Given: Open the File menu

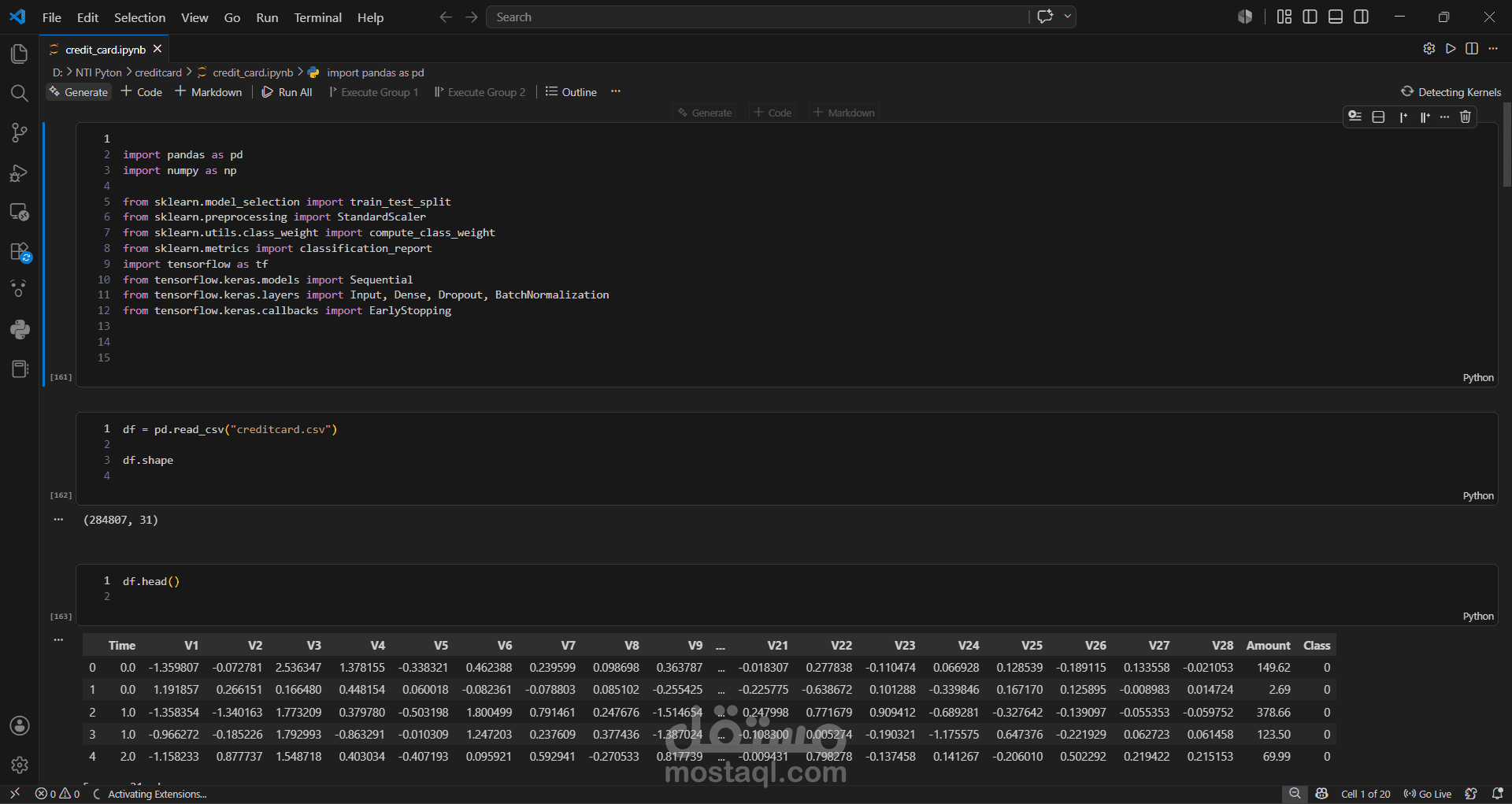Looking at the screenshot, I should click(52, 17).
